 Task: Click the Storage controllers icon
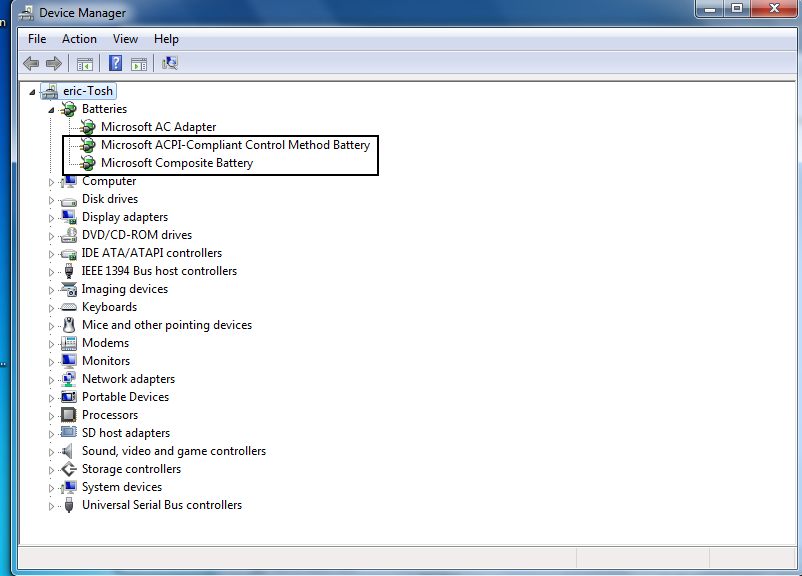[69, 469]
